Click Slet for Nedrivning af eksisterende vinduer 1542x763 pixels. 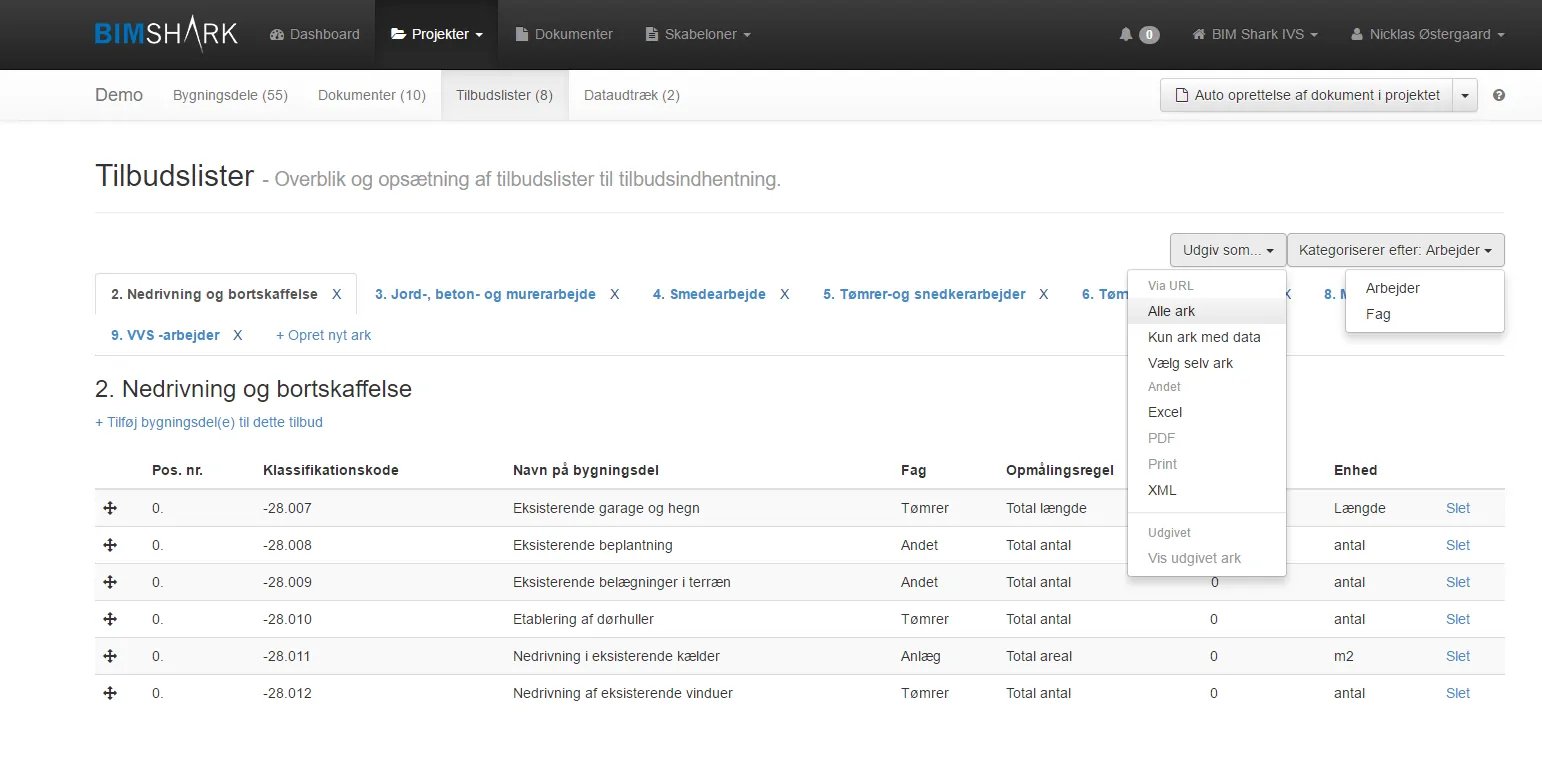coord(1458,693)
